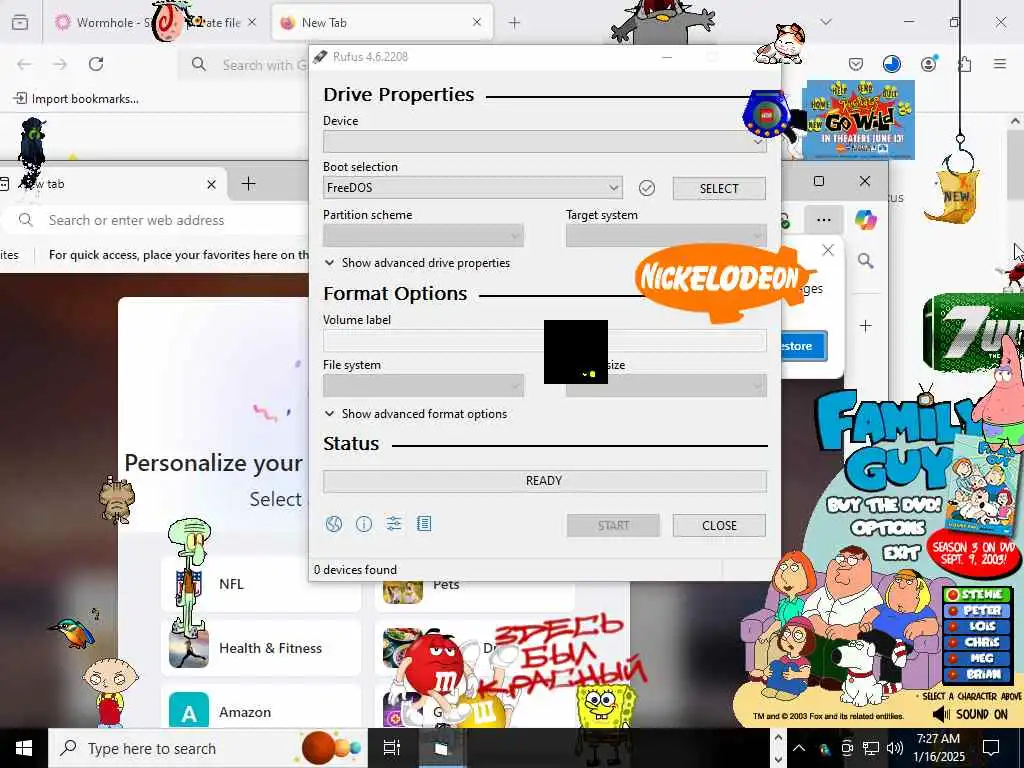Click Import bookmarks in Firefox
Screen dimensions: 1024x768
76,99
